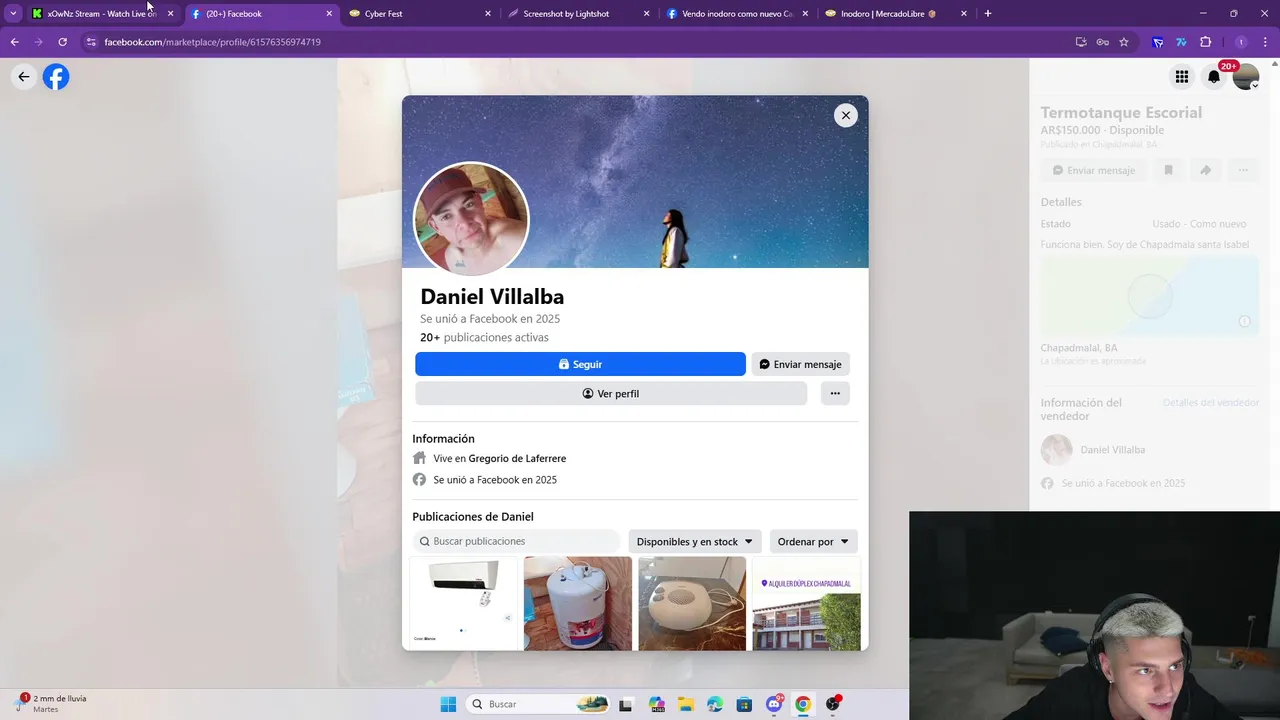Open site information icon in address bar
The height and width of the screenshot is (720, 1280).
91,42
